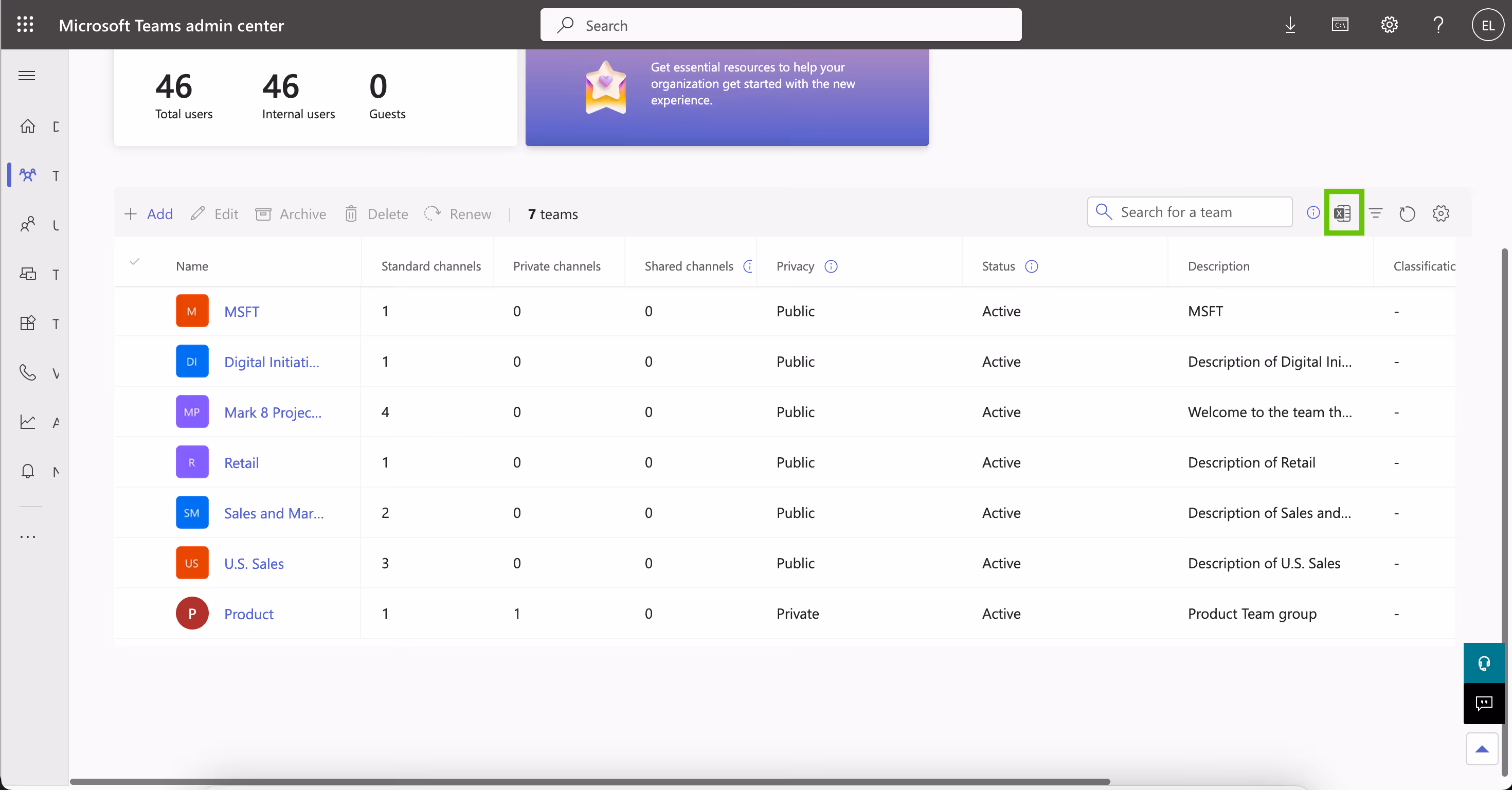Image resolution: width=1512 pixels, height=790 pixels.
Task: Click the Search for a team field
Action: 1189,212
